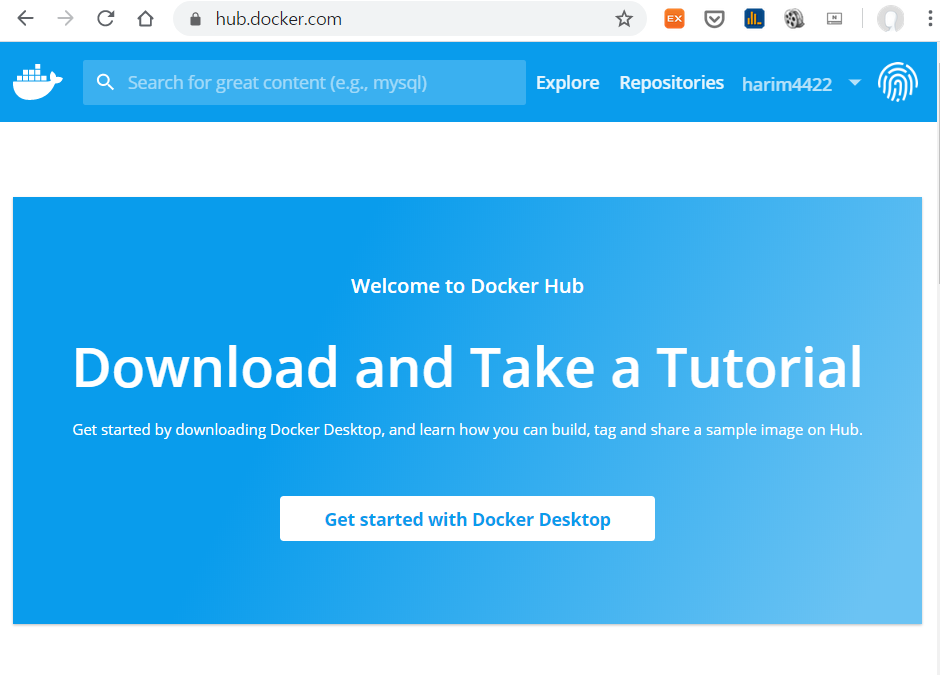The image size is (940, 675).
Task: Reload the page with the refresh icon
Action: (106, 19)
